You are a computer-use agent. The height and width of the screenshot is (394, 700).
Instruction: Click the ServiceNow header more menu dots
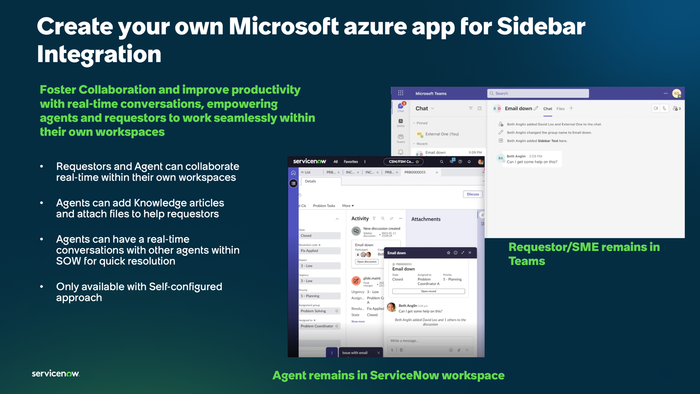365,162
